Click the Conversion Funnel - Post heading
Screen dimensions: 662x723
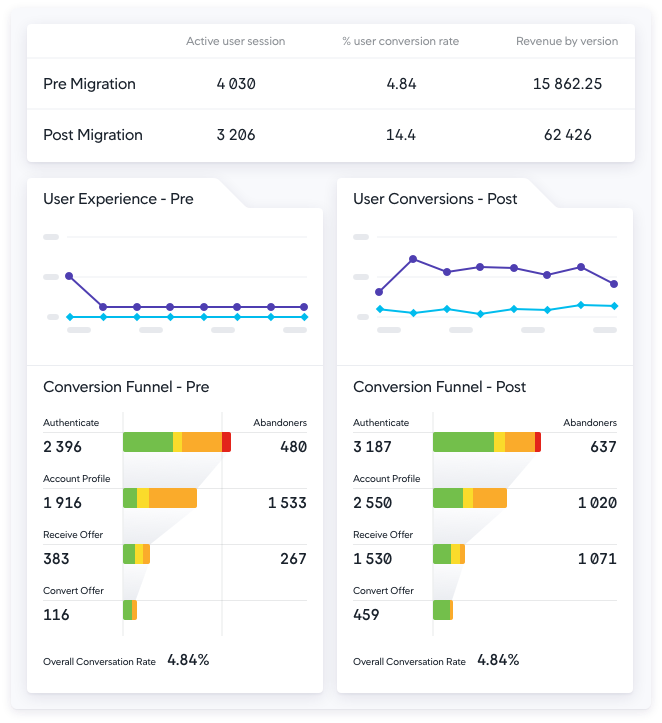[439, 387]
